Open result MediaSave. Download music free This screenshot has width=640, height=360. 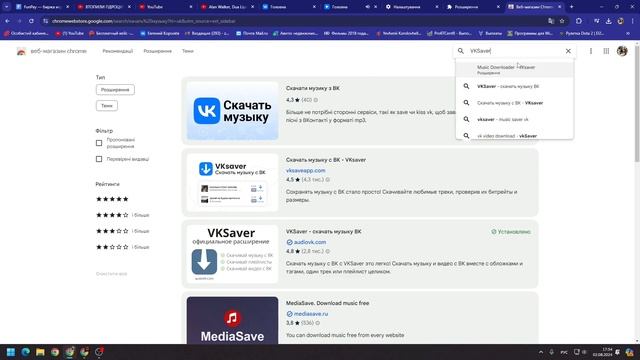click(x=327, y=303)
